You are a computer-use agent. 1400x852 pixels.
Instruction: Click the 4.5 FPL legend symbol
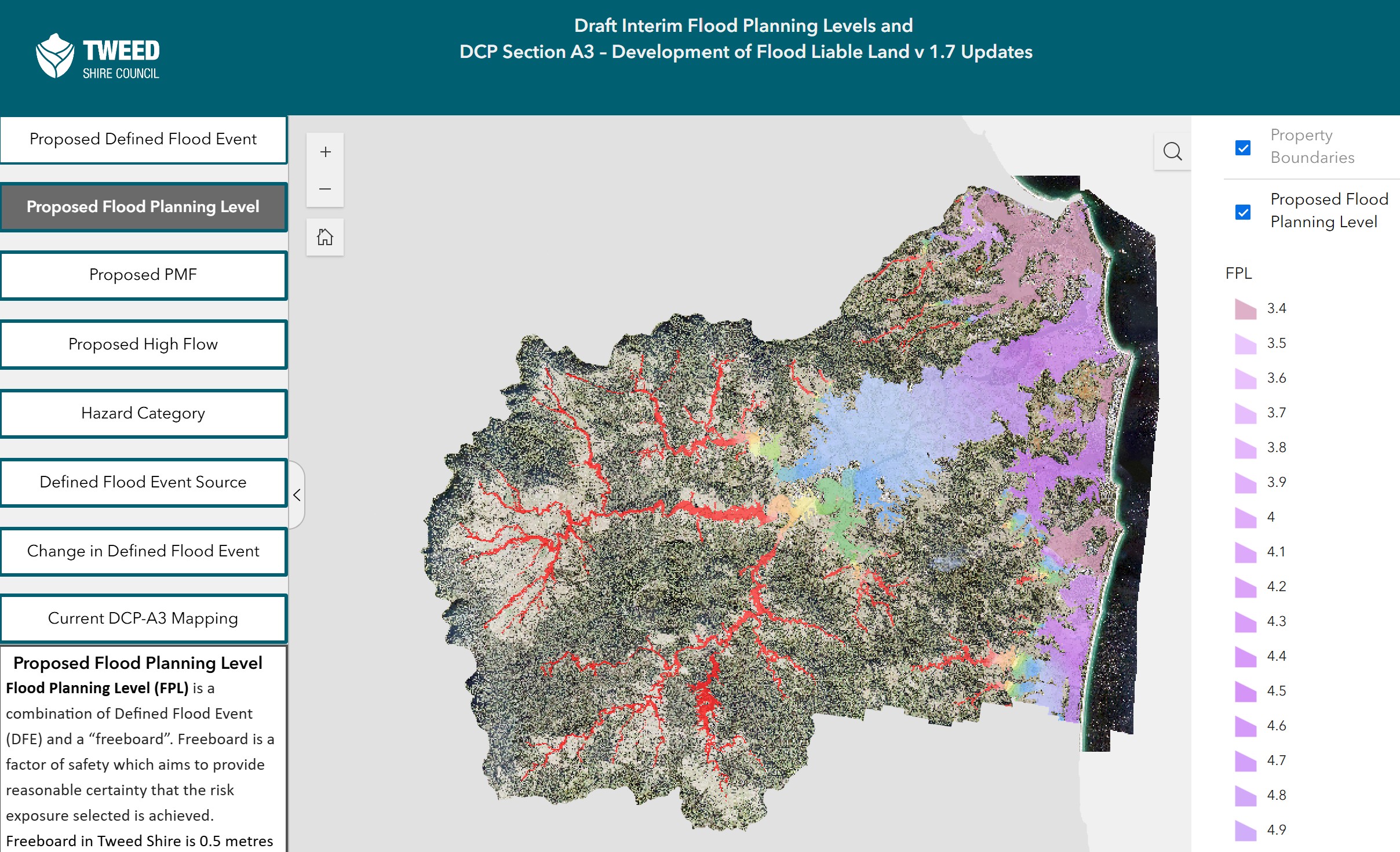(x=1245, y=691)
